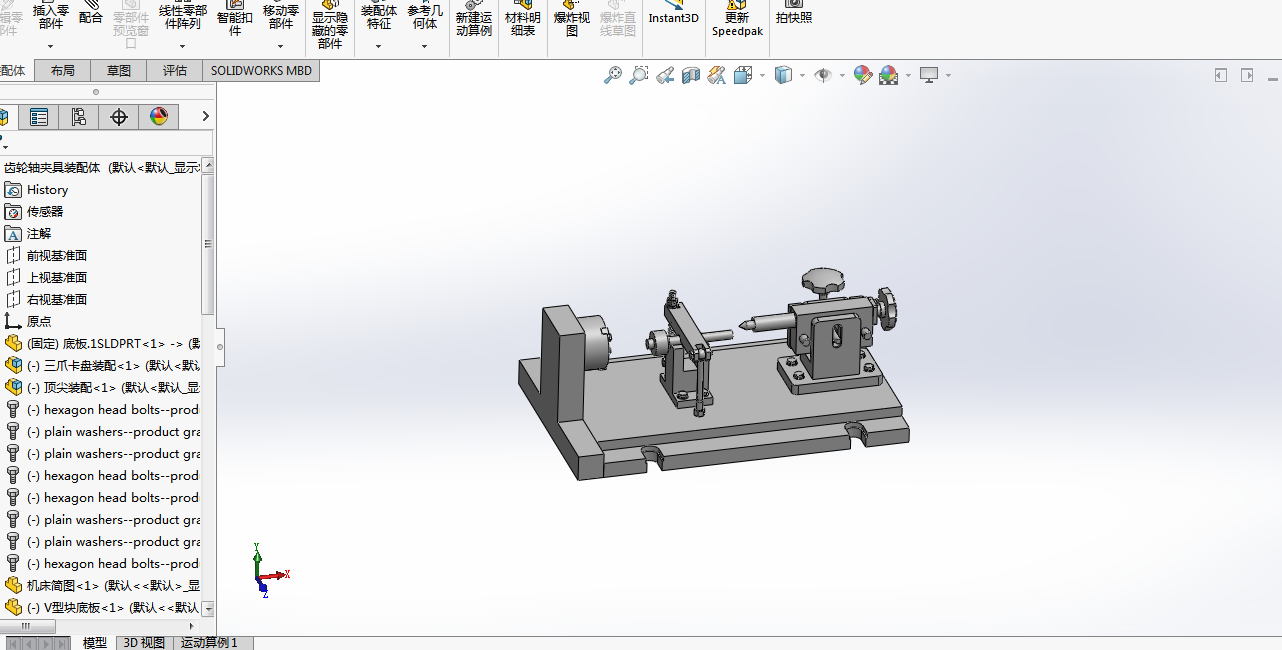This screenshot has width=1282, height=650.
Task: Click the Apply Scene icon
Action: [x=889, y=75]
